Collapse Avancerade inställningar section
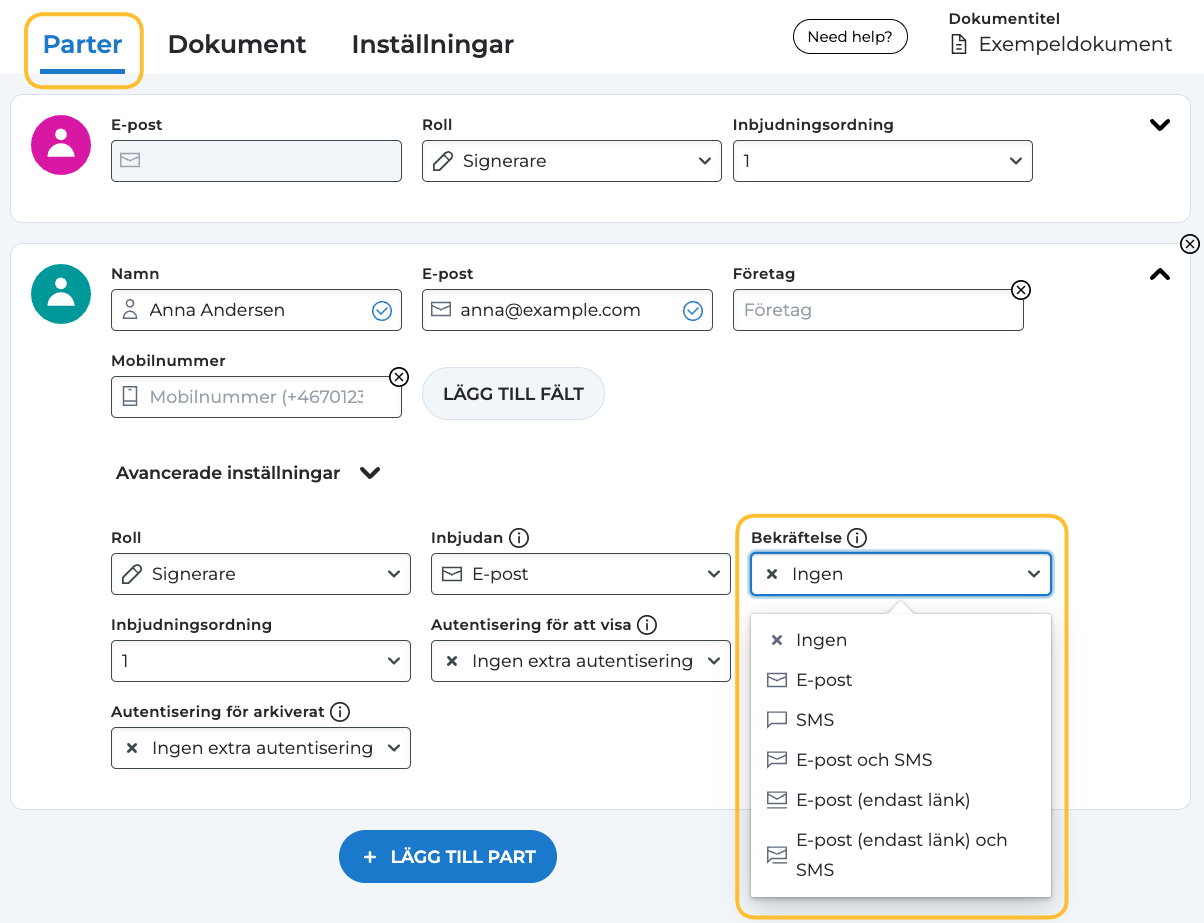 [x=370, y=473]
